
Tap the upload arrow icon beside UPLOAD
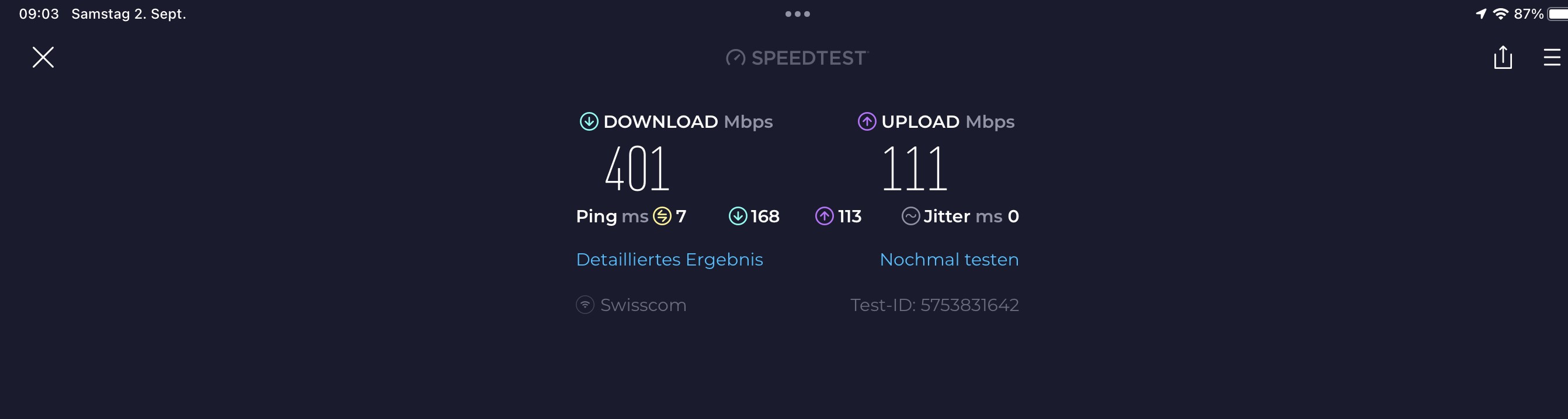(867, 121)
